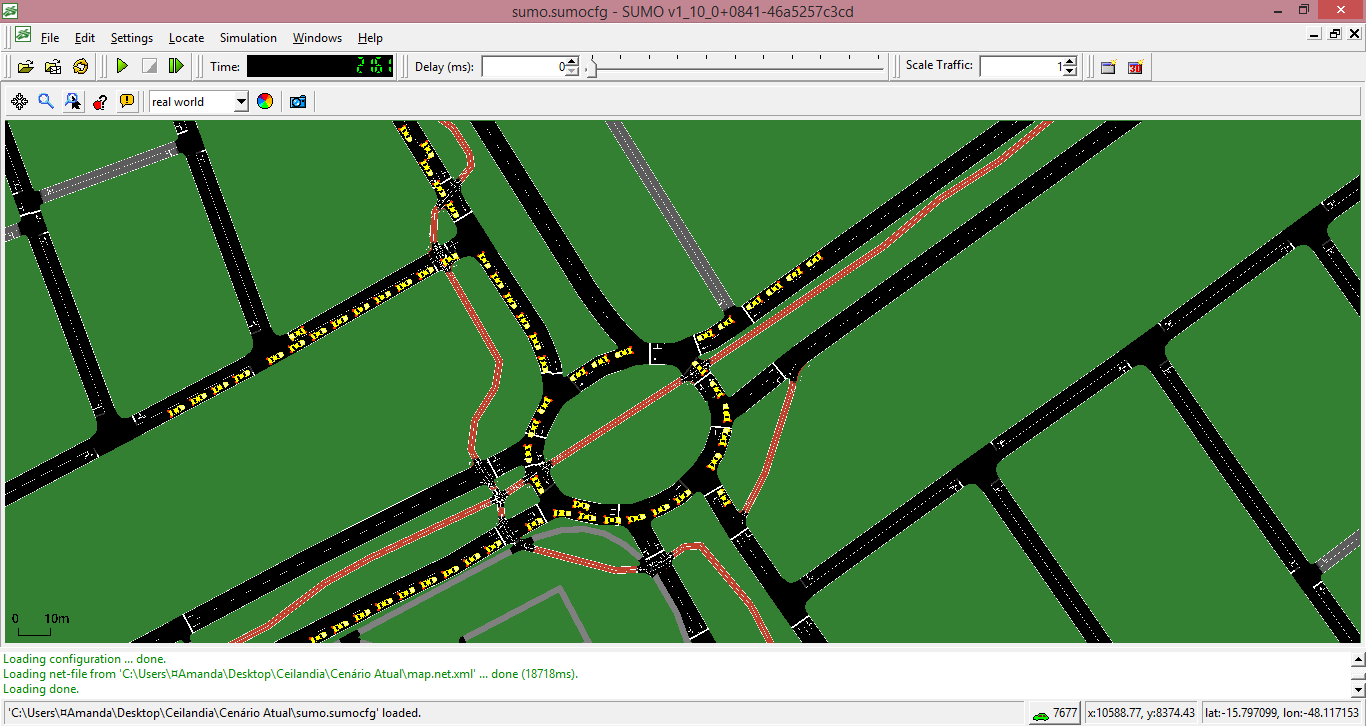Viewport: 1366px width, 726px height.
Task: Start the simulation with the green play button
Action: coord(122,67)
